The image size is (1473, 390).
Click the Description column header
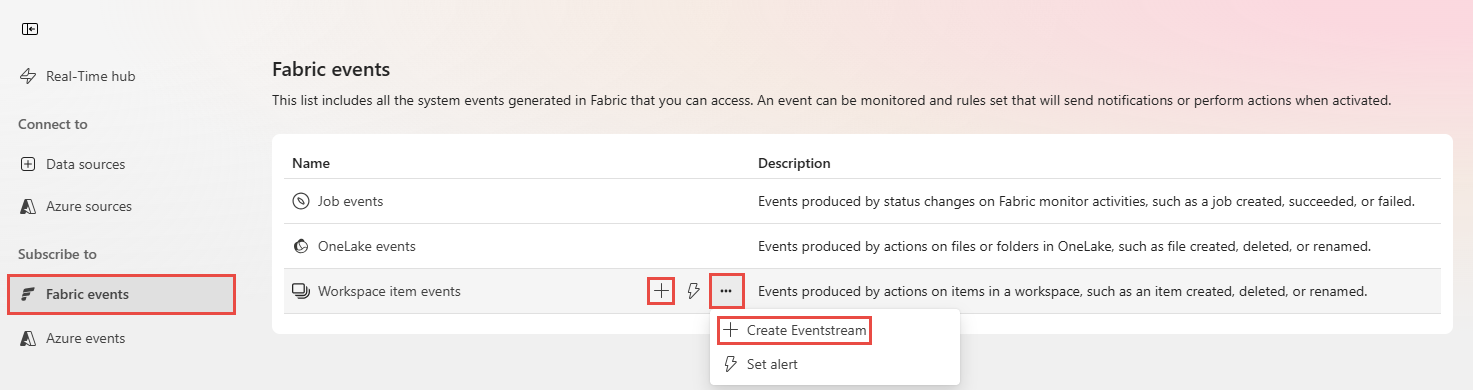tap(794, 163)
